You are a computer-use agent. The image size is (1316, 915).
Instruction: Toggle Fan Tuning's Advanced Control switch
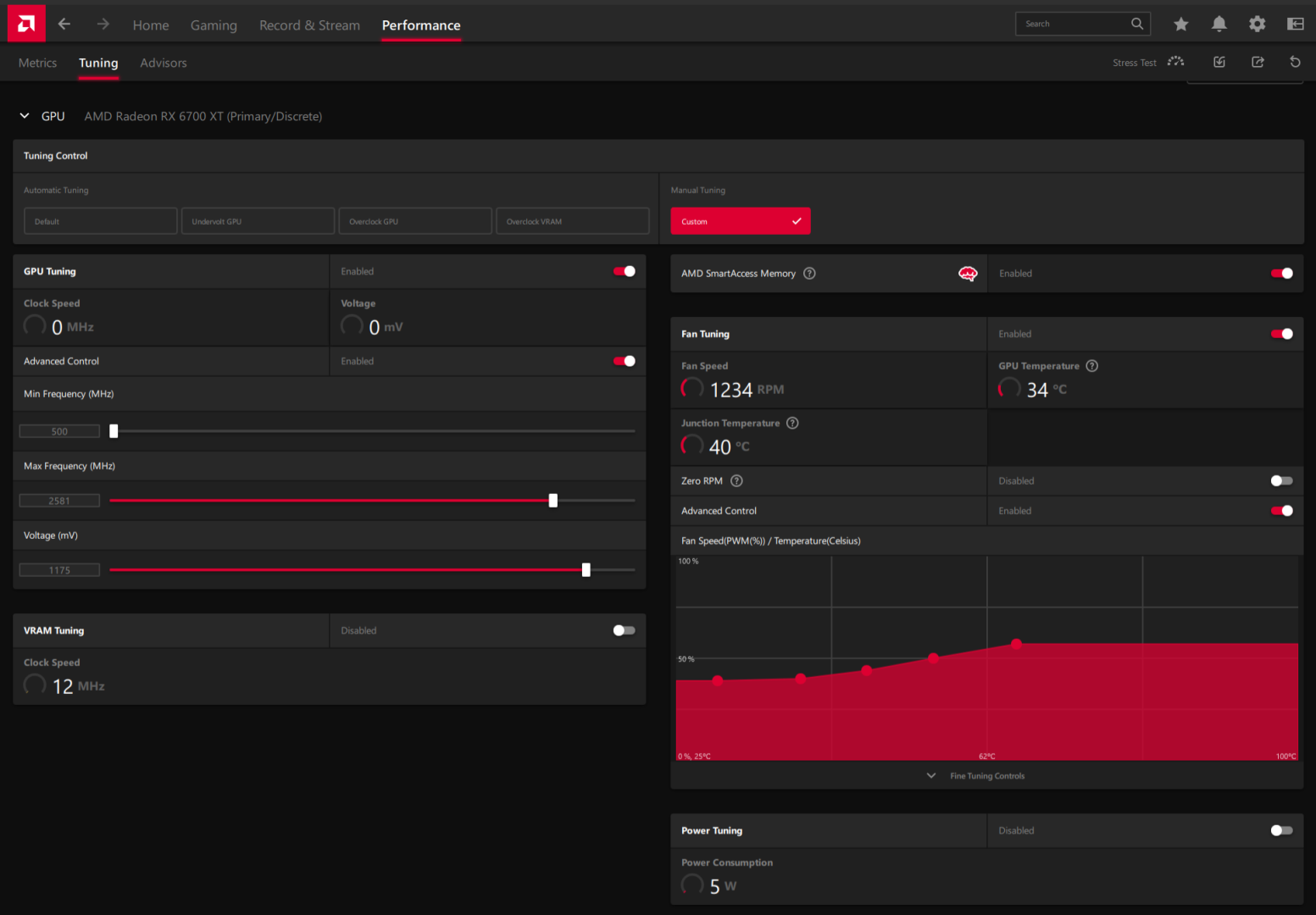[1282, 511]
